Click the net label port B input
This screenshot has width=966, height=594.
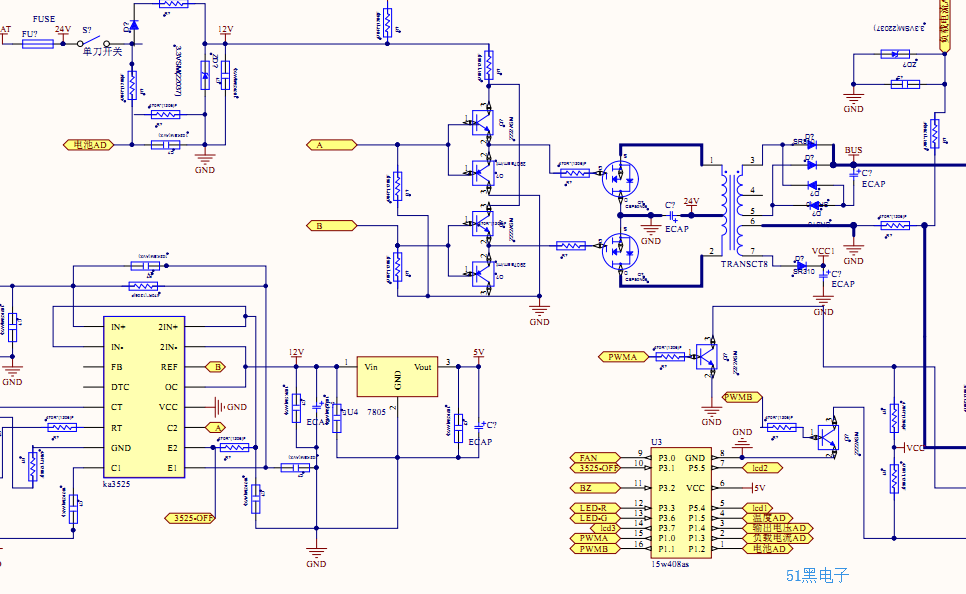[331, 226]
